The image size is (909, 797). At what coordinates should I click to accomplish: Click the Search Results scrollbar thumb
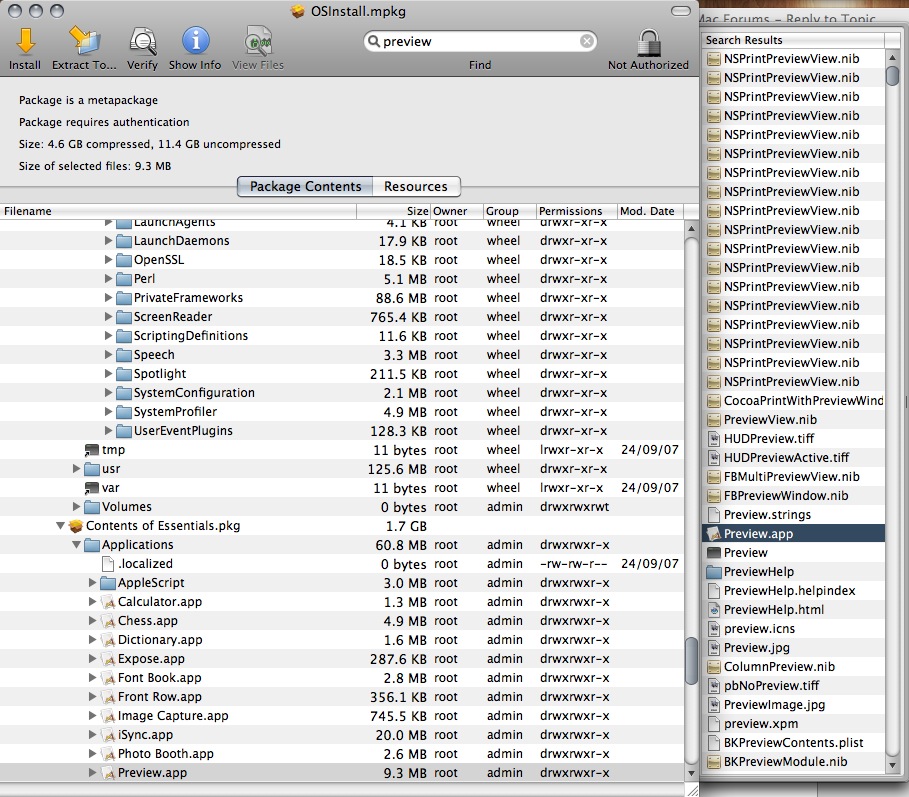click(x=892, y=77)
